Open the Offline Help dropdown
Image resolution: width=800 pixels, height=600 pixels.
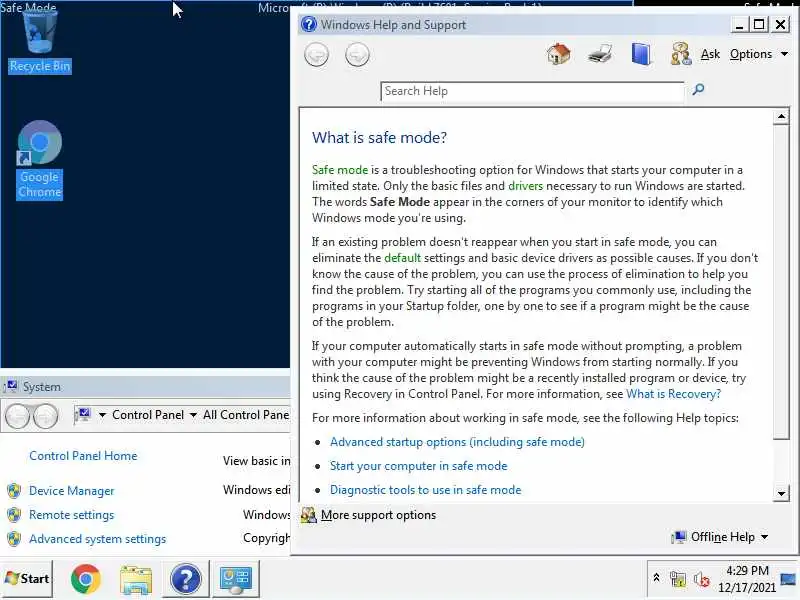click(x=720, y=537)
